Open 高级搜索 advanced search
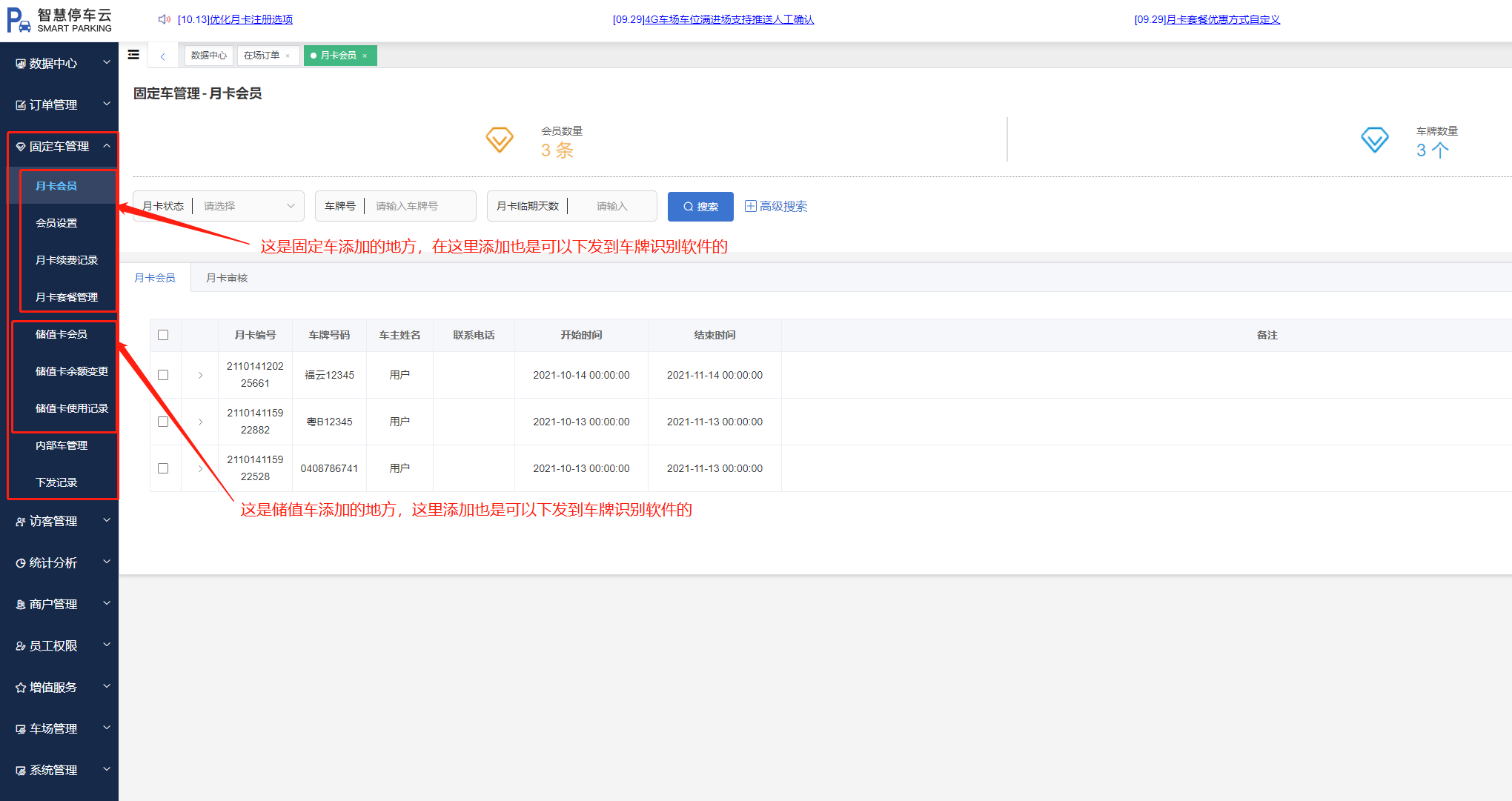 click(776, 206)
